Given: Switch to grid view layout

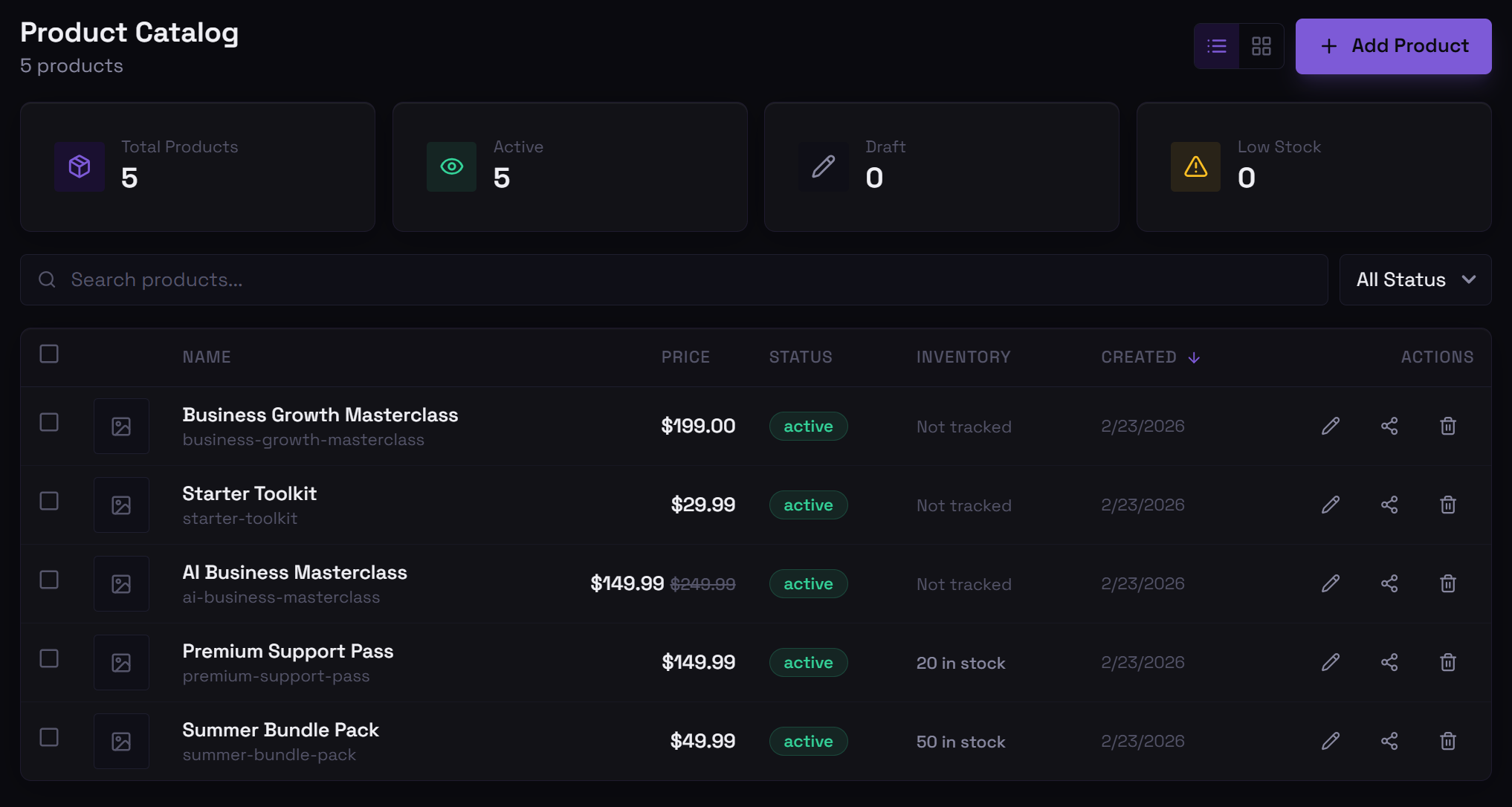Looking at the screenshot, I should pos(1261,46).
